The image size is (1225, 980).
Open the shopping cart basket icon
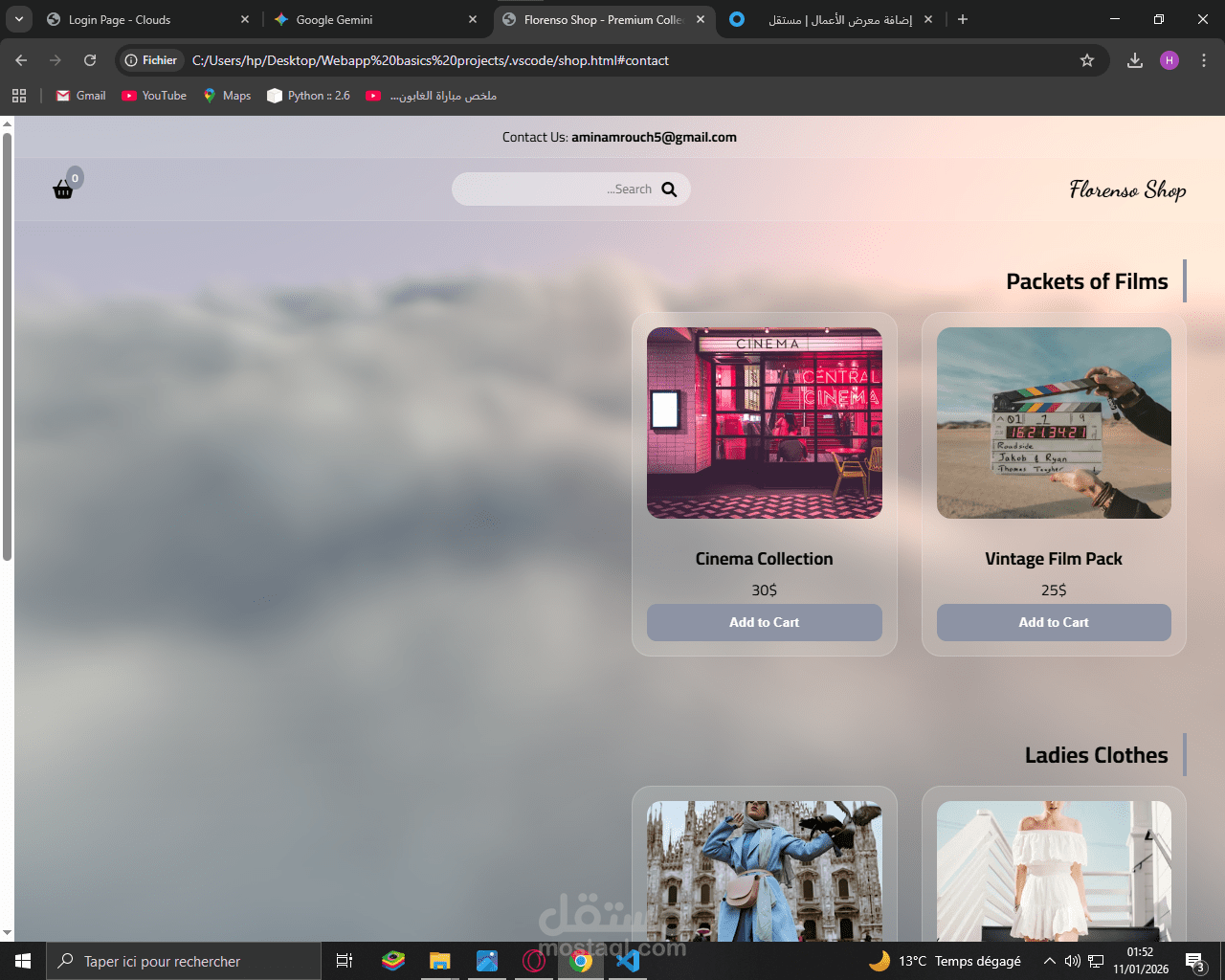pyautogui.click(x=63, y=189)
